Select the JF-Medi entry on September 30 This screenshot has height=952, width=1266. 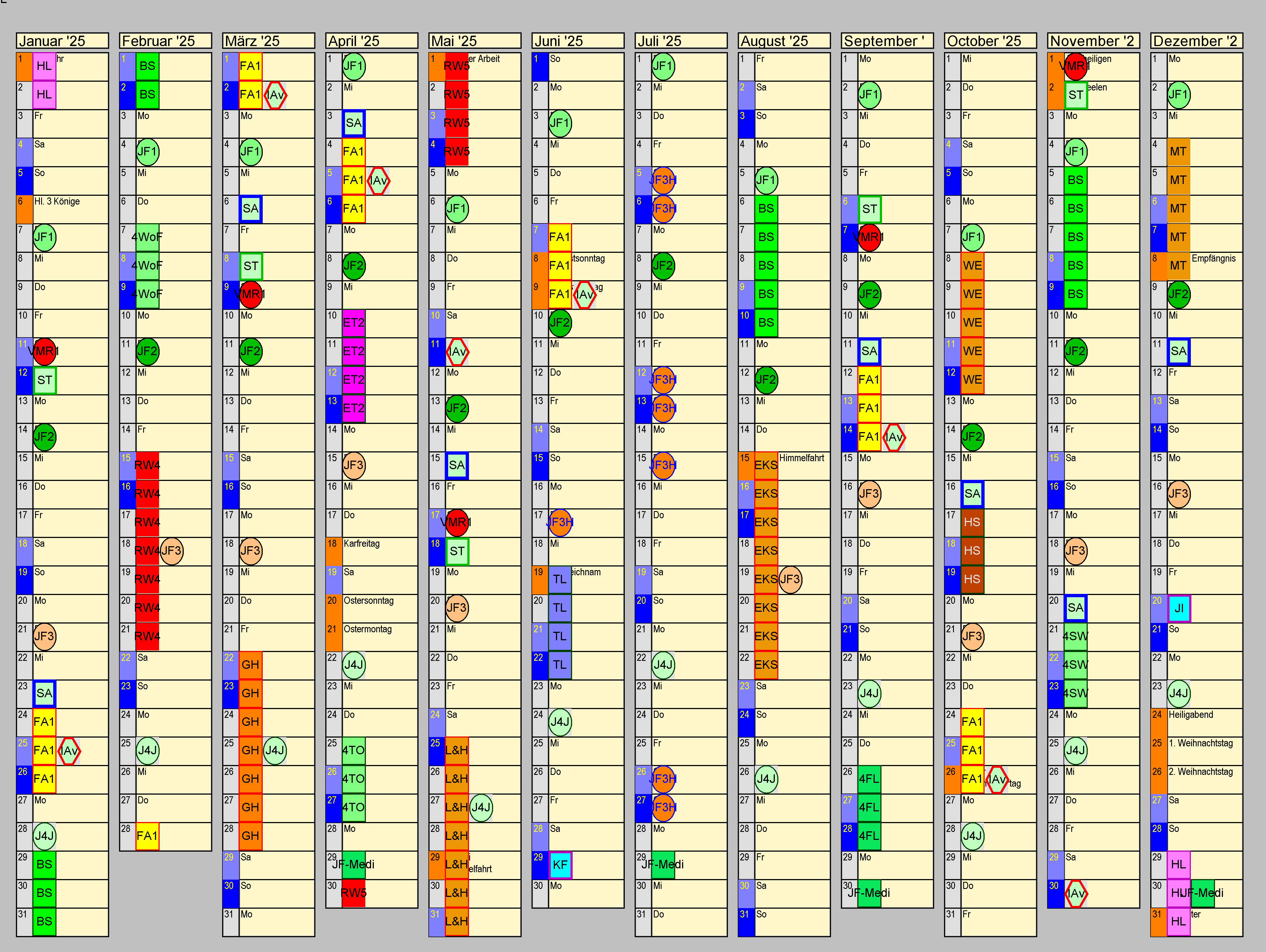click(869, 893)
